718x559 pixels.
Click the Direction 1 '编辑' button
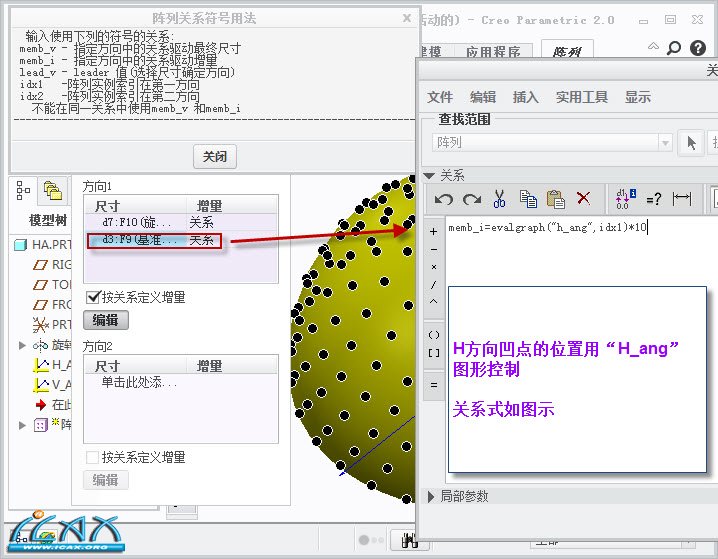coord(106,320)
